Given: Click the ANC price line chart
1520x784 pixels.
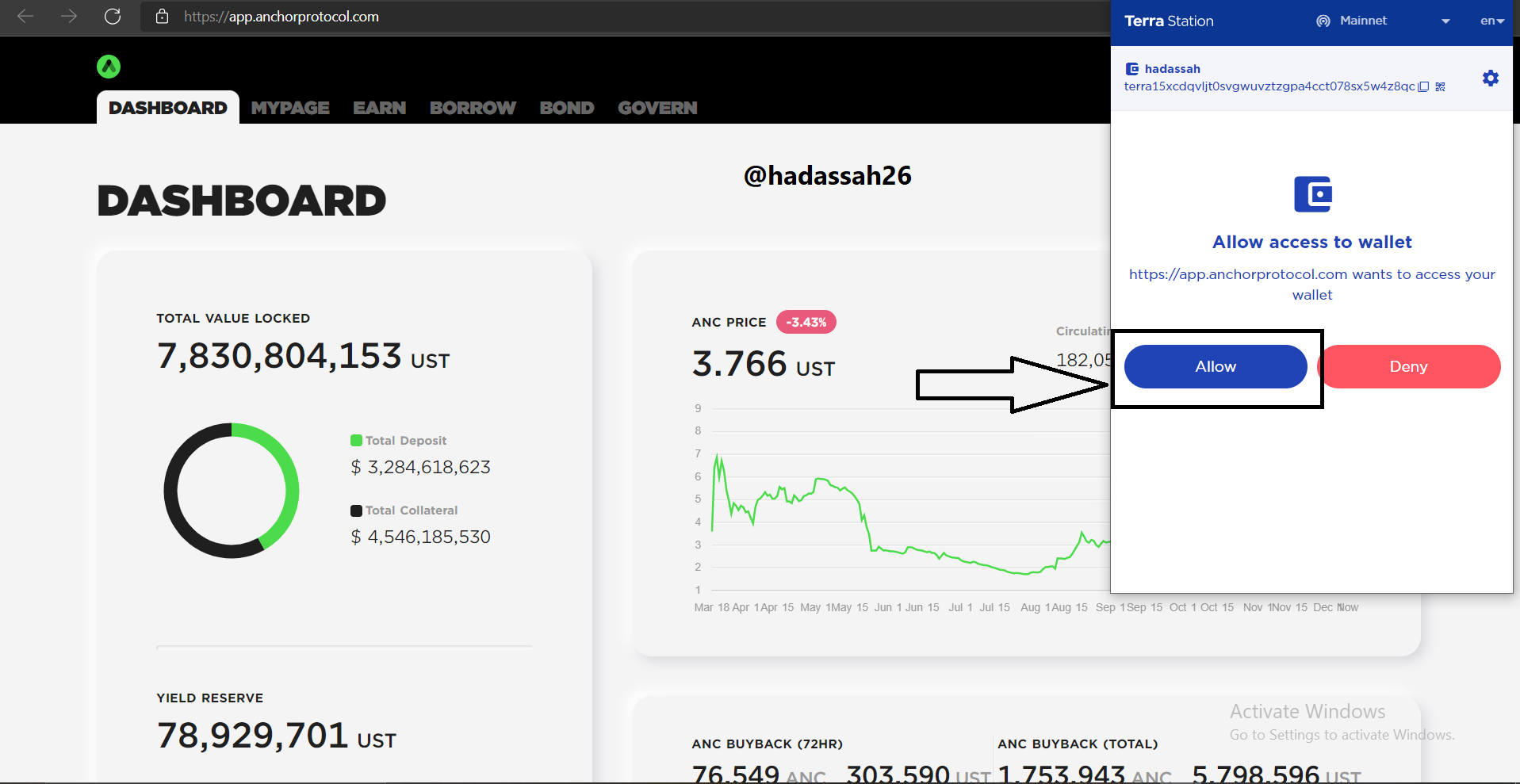Looking at the screenshot, I should coord(910,511).
